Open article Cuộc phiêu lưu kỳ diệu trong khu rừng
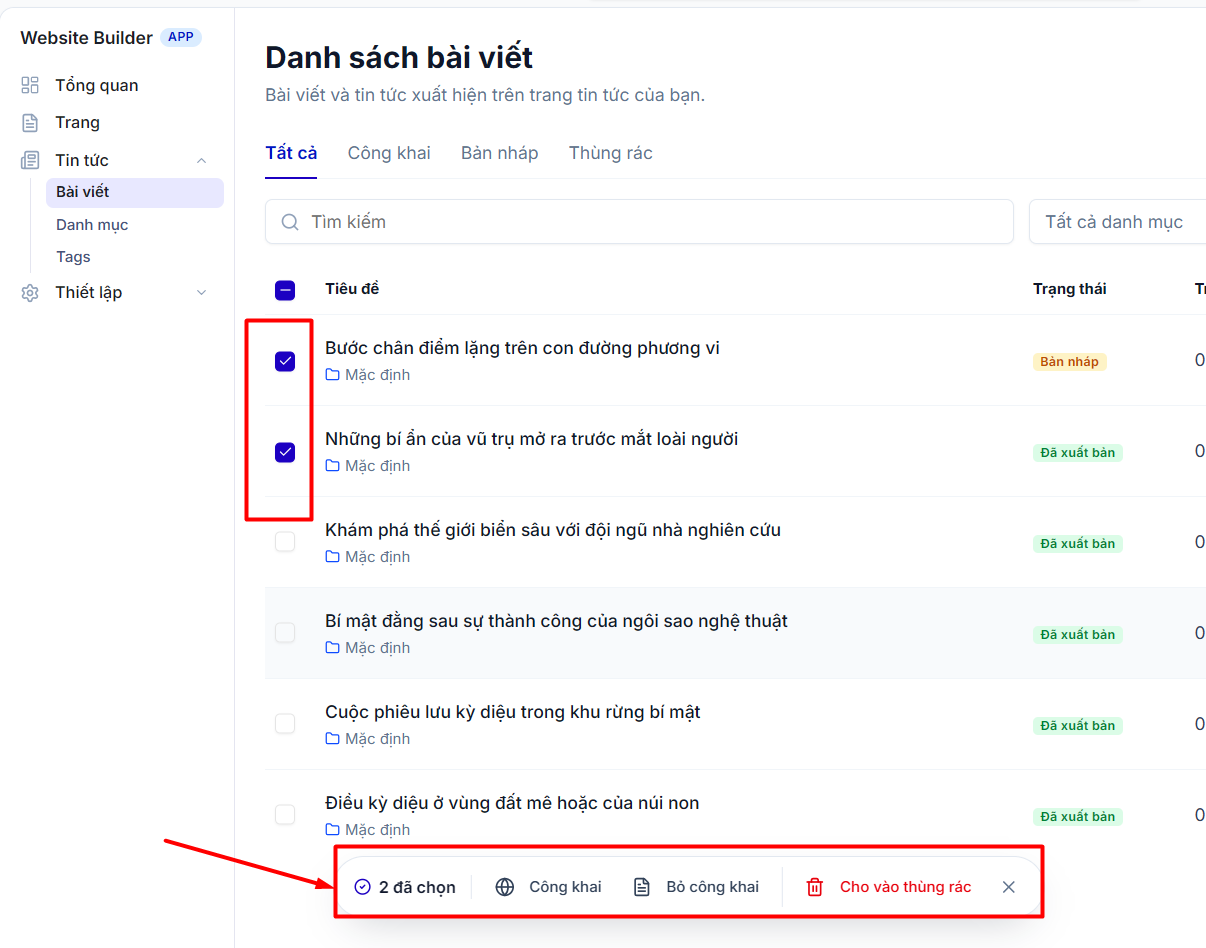 coord(513,712)
